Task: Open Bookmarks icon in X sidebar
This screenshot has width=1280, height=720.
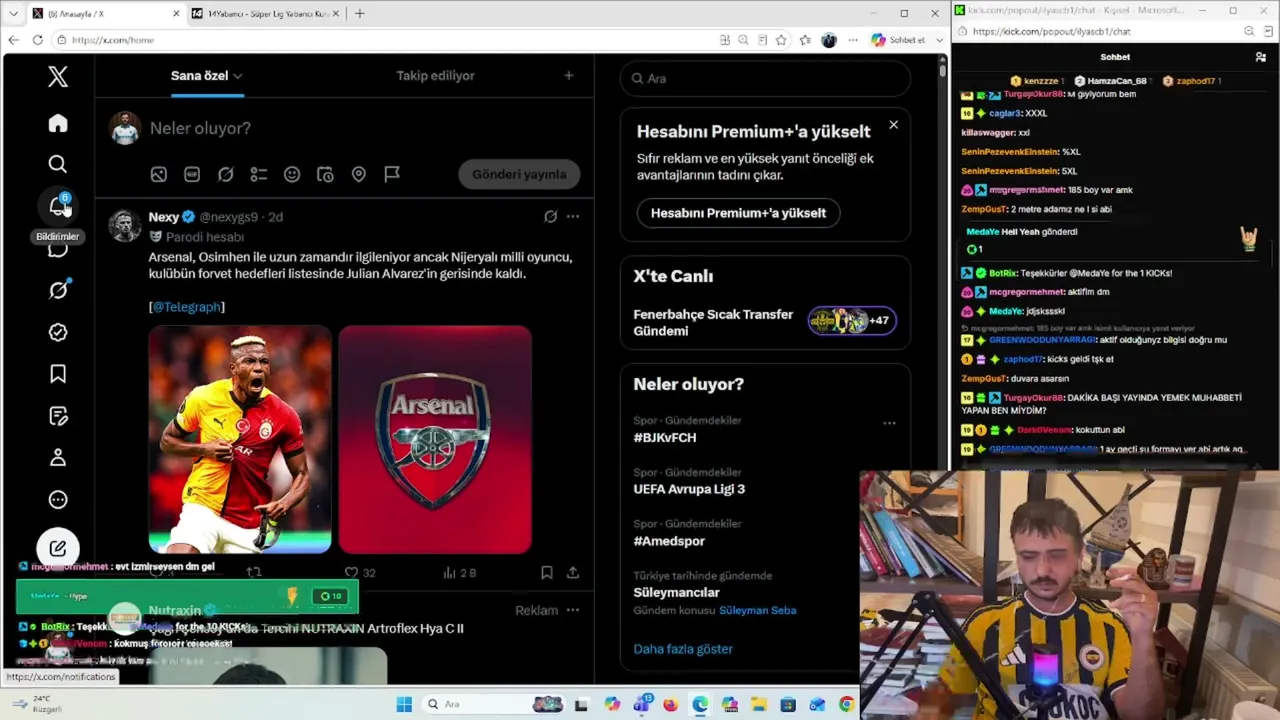Action: point(58,374)
